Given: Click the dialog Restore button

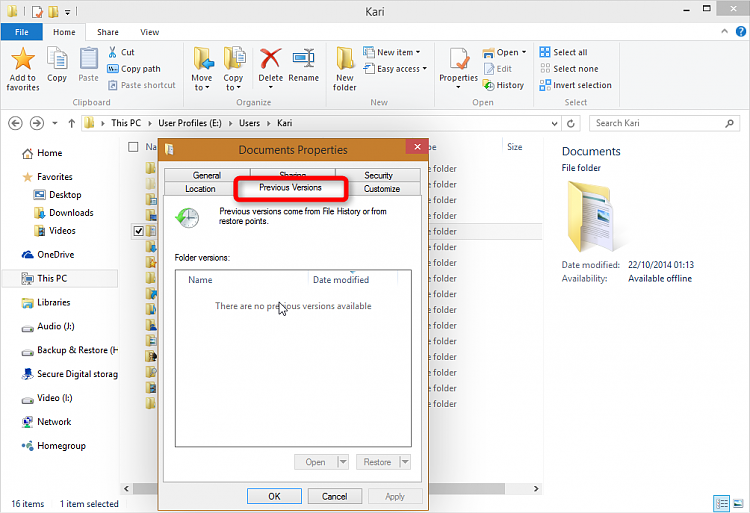Looking at the screenshot, I should coord(377,462).
